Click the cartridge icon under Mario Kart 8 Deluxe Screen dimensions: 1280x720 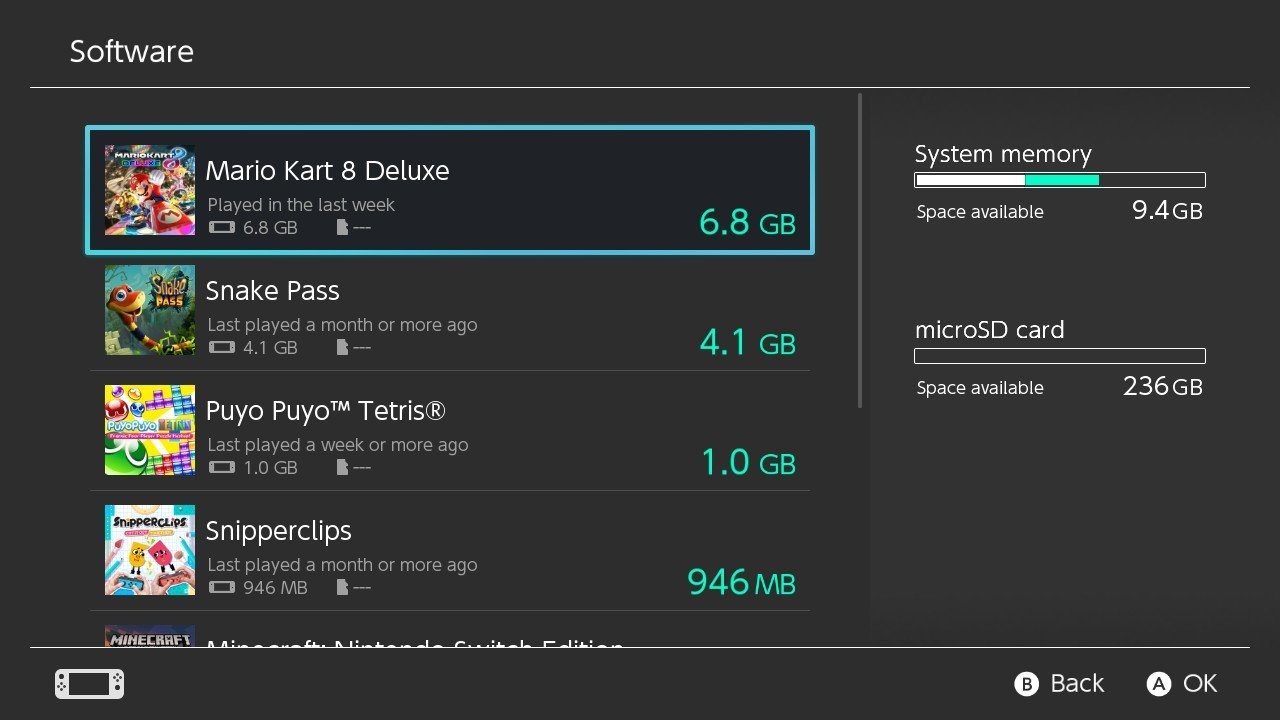[221, 227]
